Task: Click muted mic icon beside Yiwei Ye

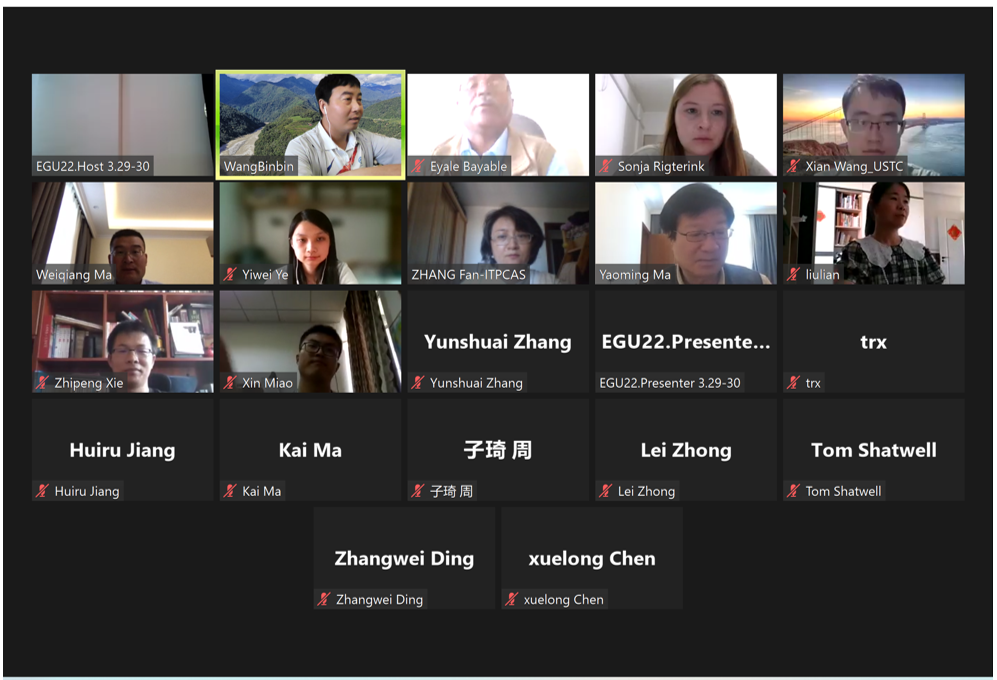Action: click(x=230, y=275)
